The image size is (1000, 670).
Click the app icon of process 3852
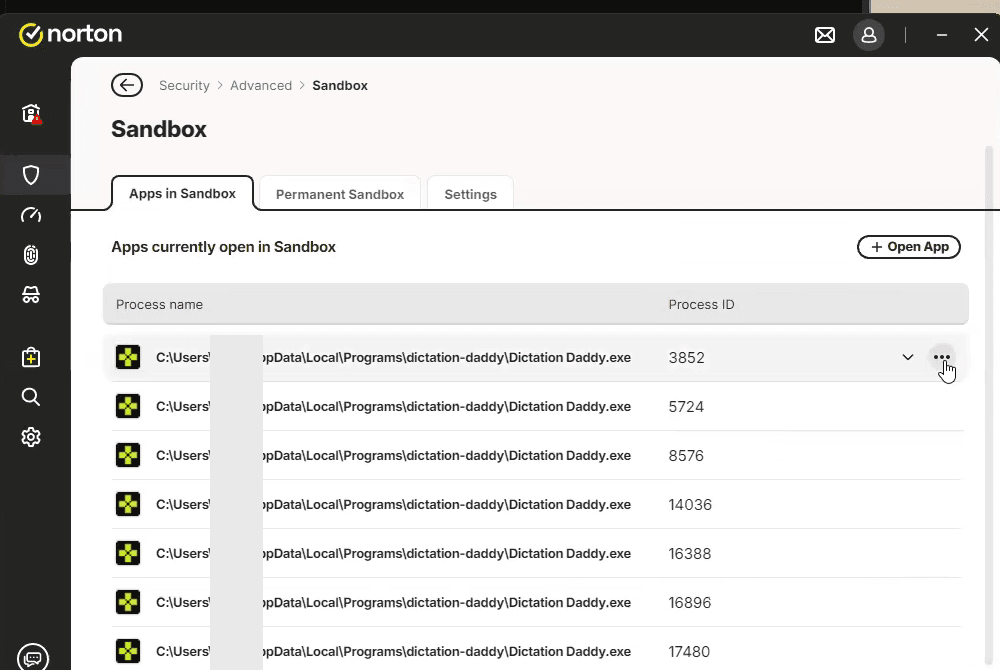point(128,357)
